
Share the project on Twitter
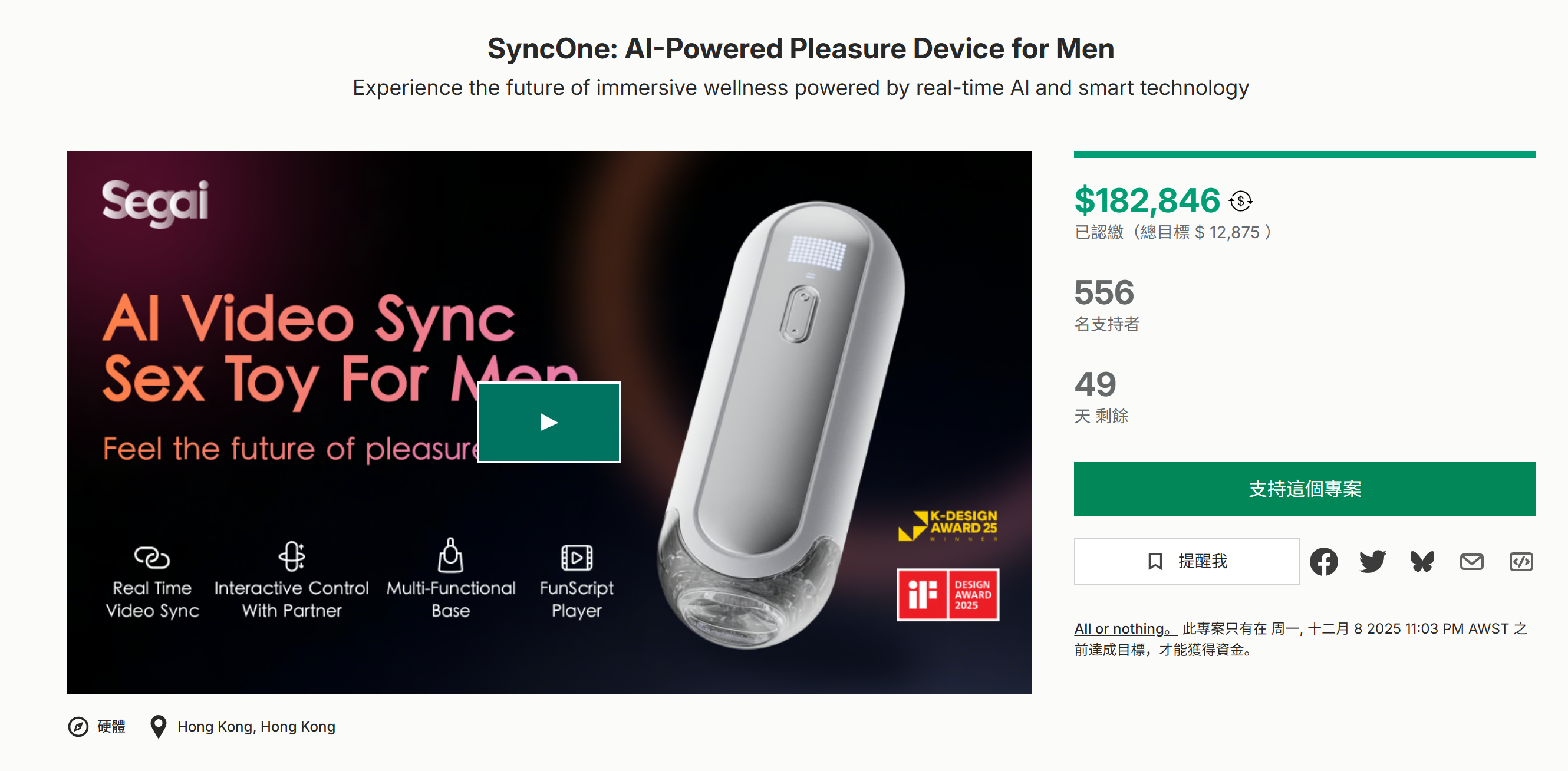tap(1372, 561)
